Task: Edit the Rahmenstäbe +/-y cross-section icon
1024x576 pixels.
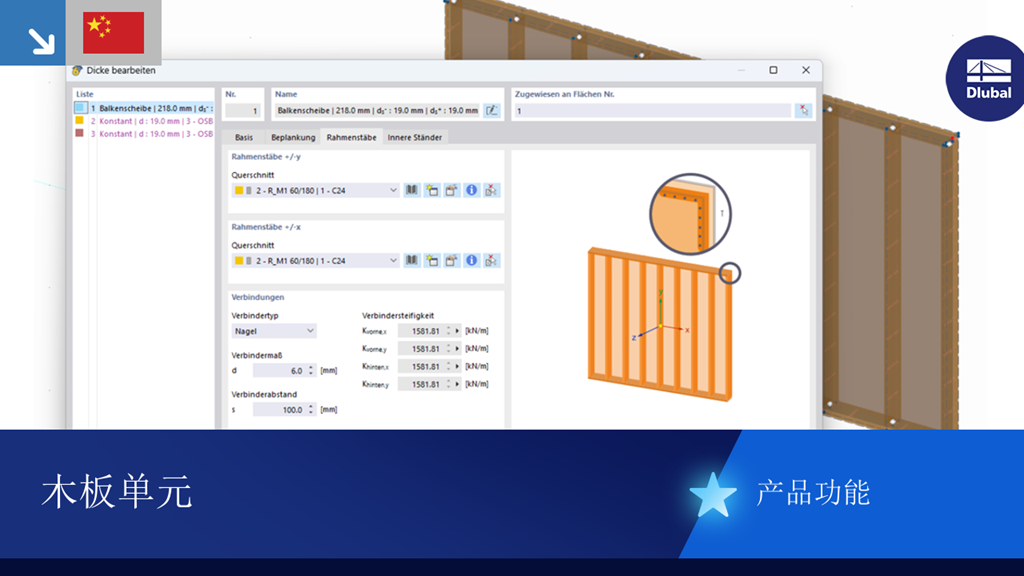Action: pyautogui.click(x=451, y=190)
